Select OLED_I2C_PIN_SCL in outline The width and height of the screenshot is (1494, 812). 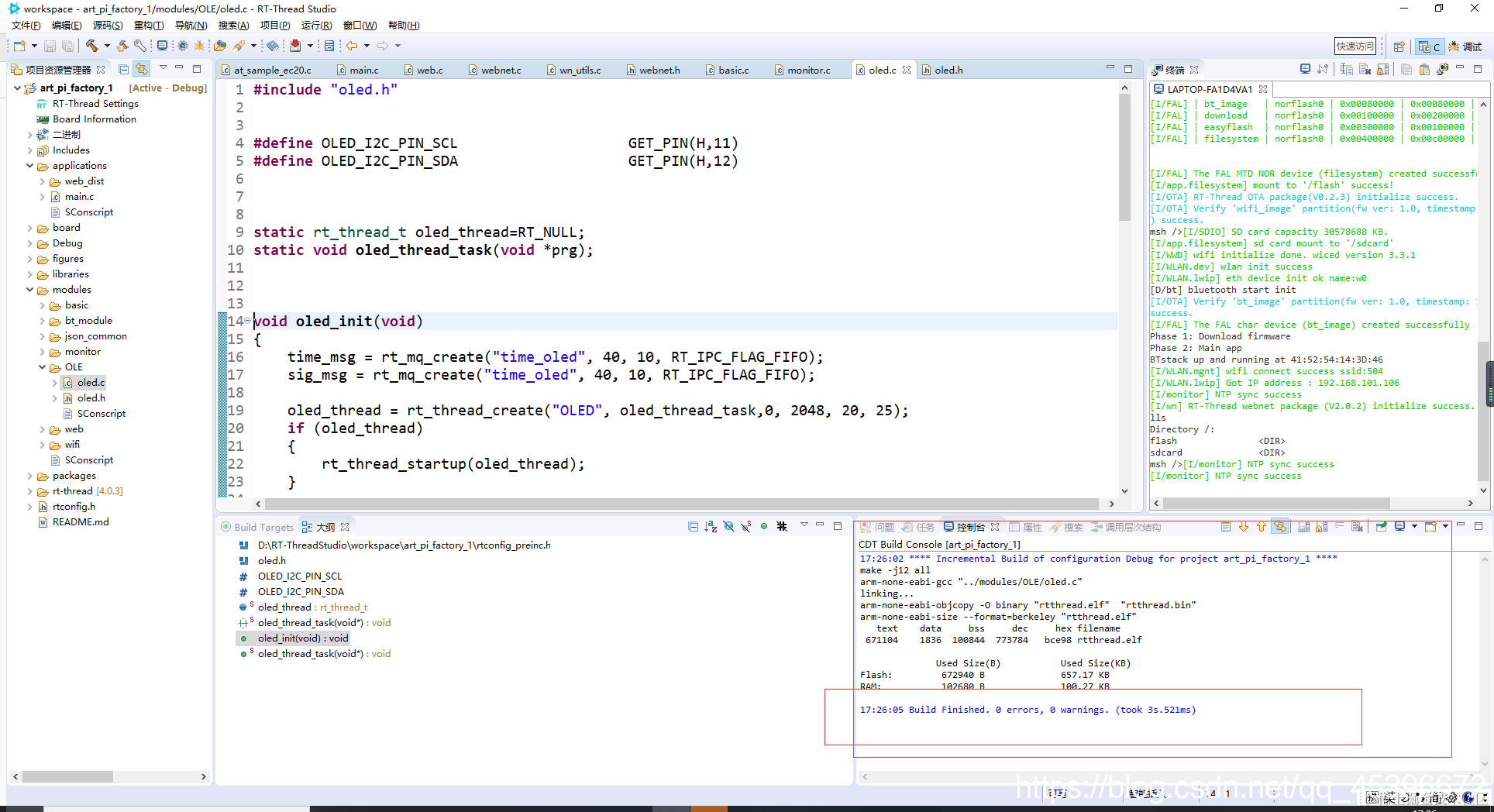click(300, 576)
